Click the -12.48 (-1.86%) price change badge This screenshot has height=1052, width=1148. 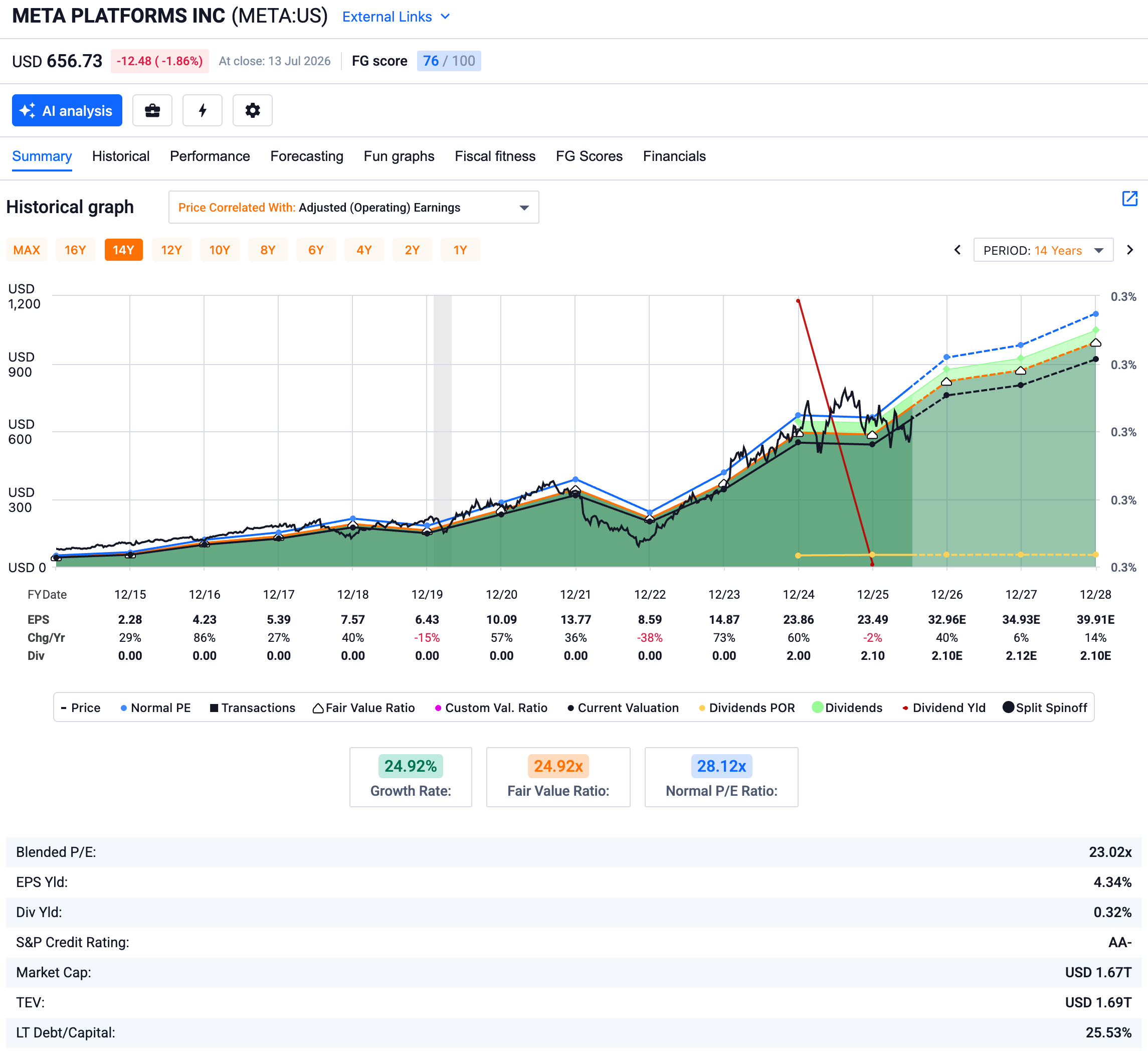160,61
